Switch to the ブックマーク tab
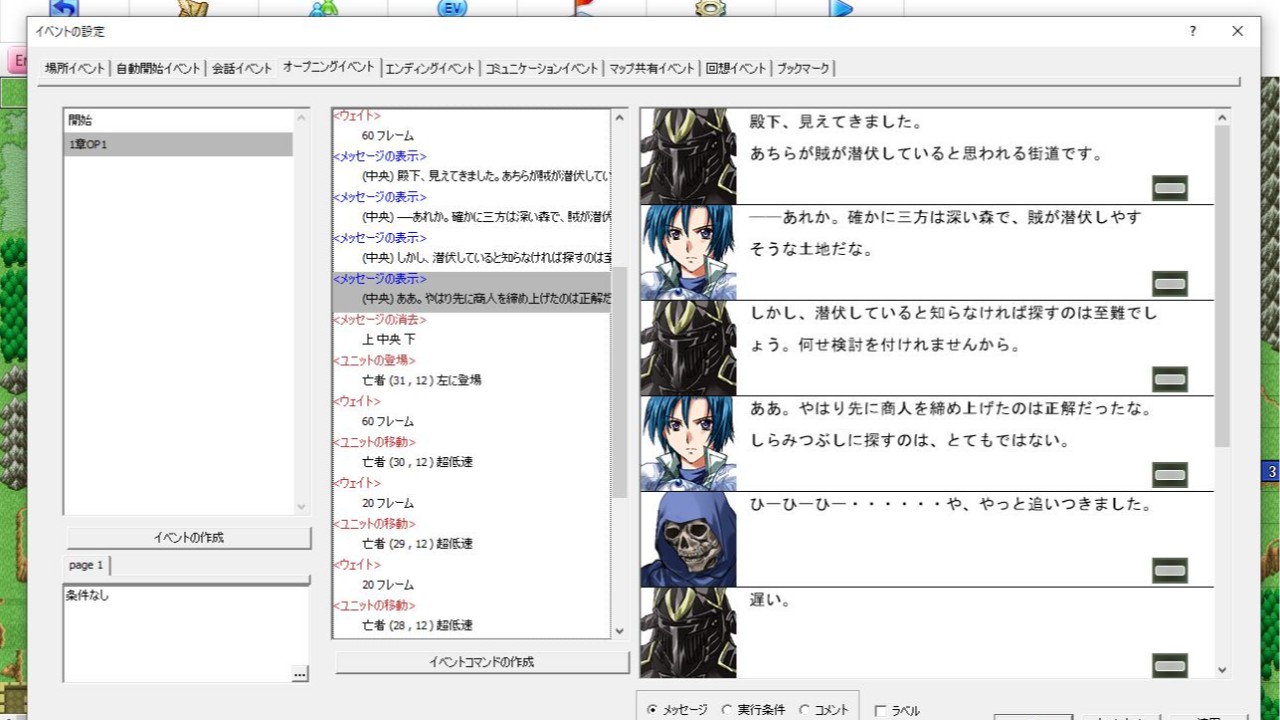 [804, 69]
